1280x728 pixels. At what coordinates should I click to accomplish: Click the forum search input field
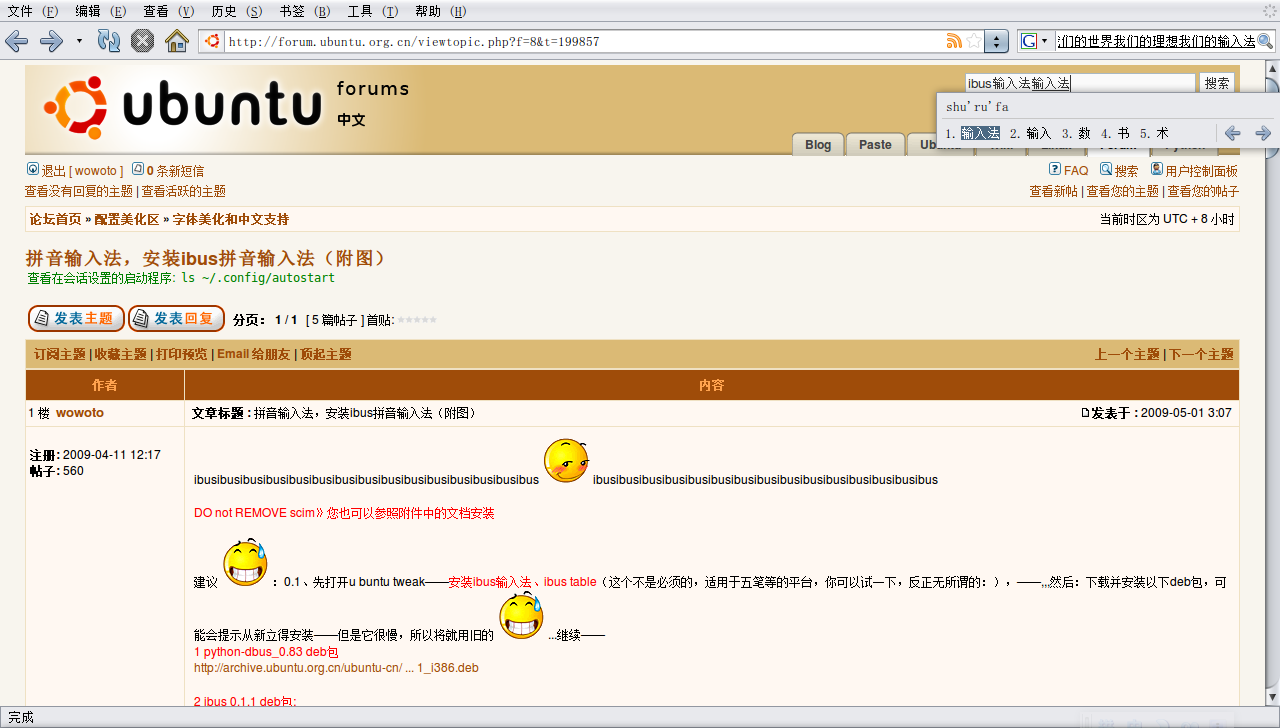[x=1080, y=84]
